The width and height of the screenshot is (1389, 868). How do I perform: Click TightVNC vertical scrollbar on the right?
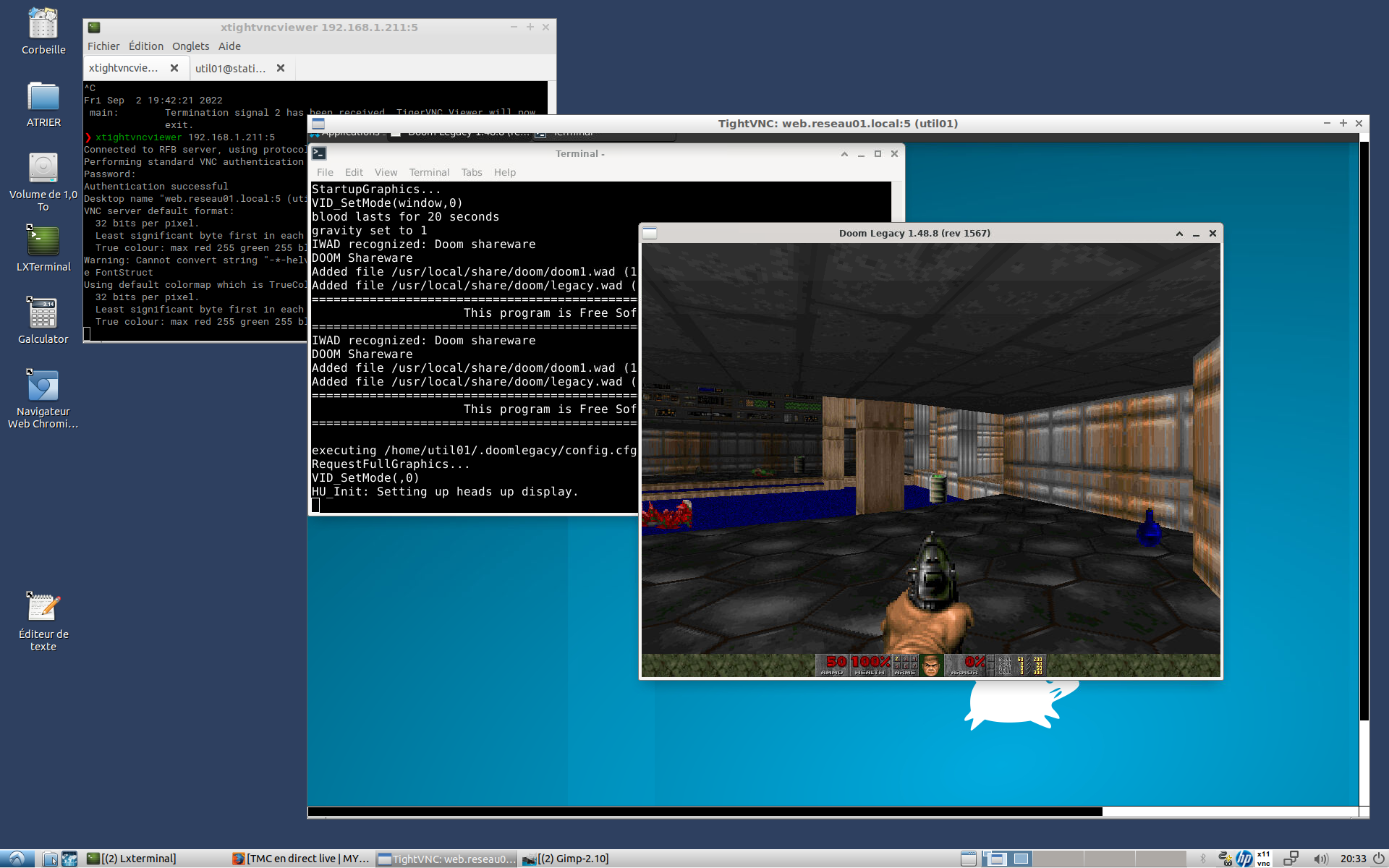[x=1364, y=431]
